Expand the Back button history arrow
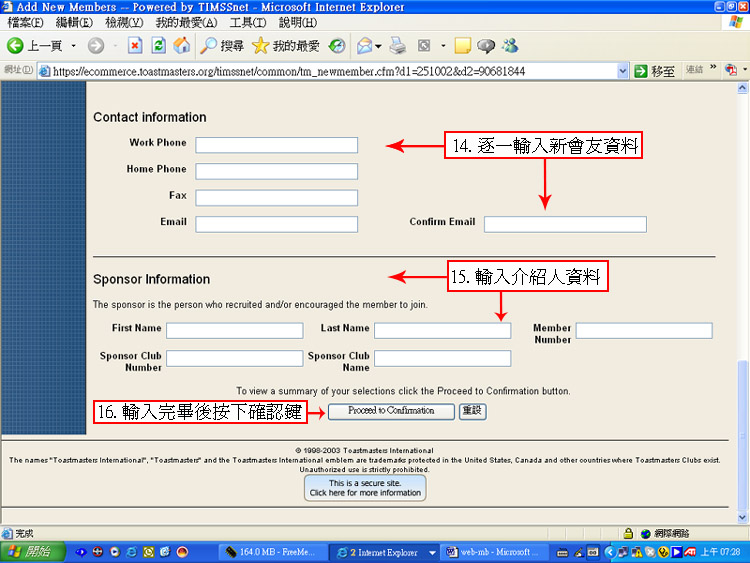This screenshot has width=750, height=563. click(x=73, y=46)
